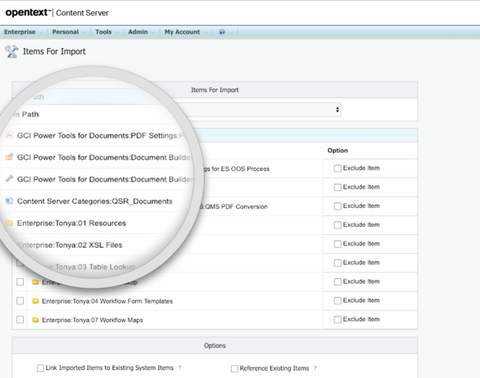Open the Personal menu
The image size is (480, 378).
(65, 32)
